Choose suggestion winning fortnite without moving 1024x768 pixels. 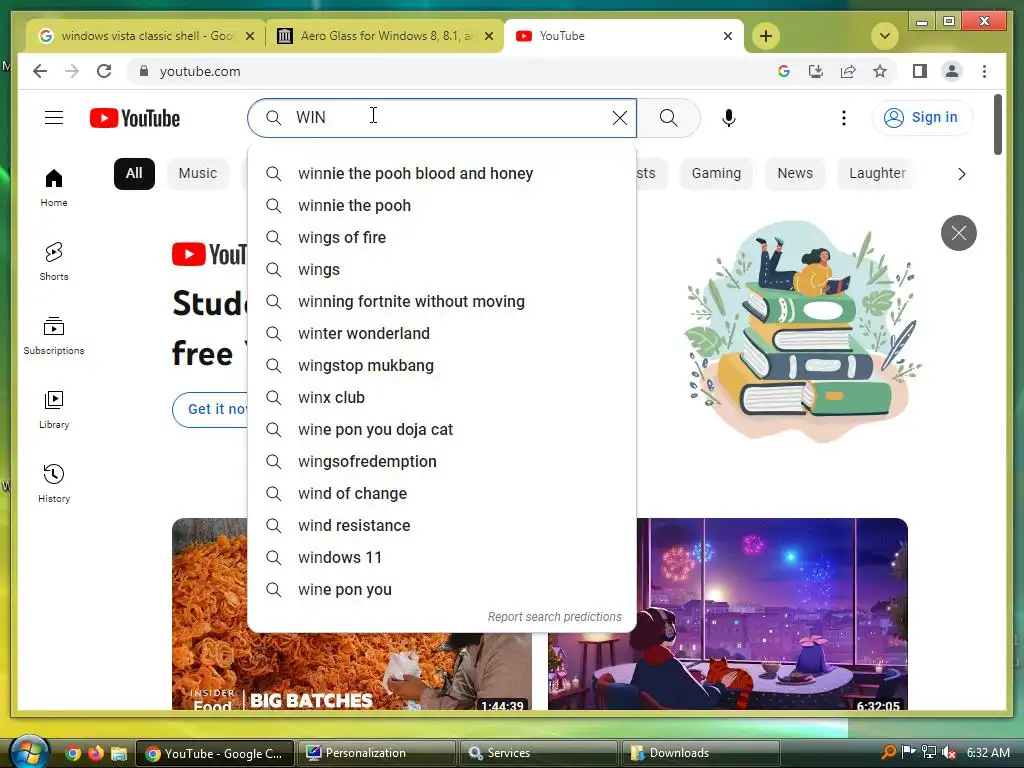[x=442, y=301]
